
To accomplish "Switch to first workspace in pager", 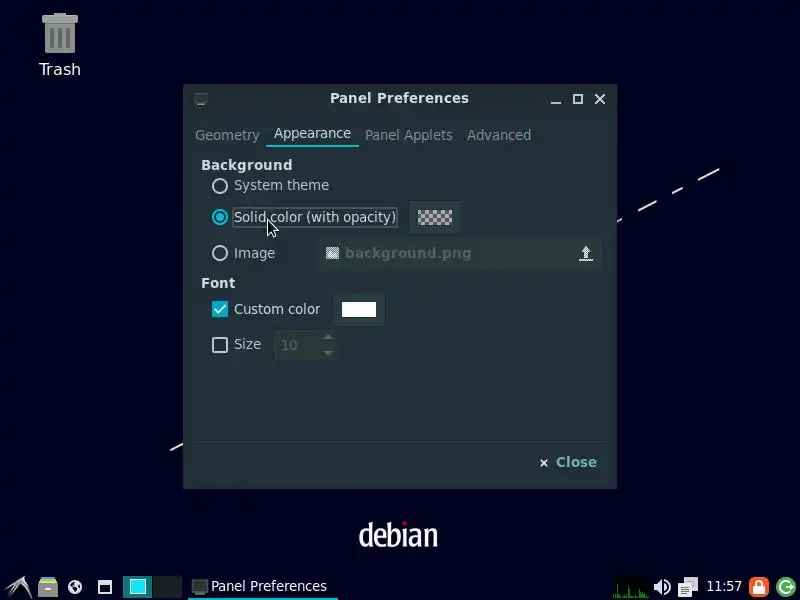I will point(137,587).
